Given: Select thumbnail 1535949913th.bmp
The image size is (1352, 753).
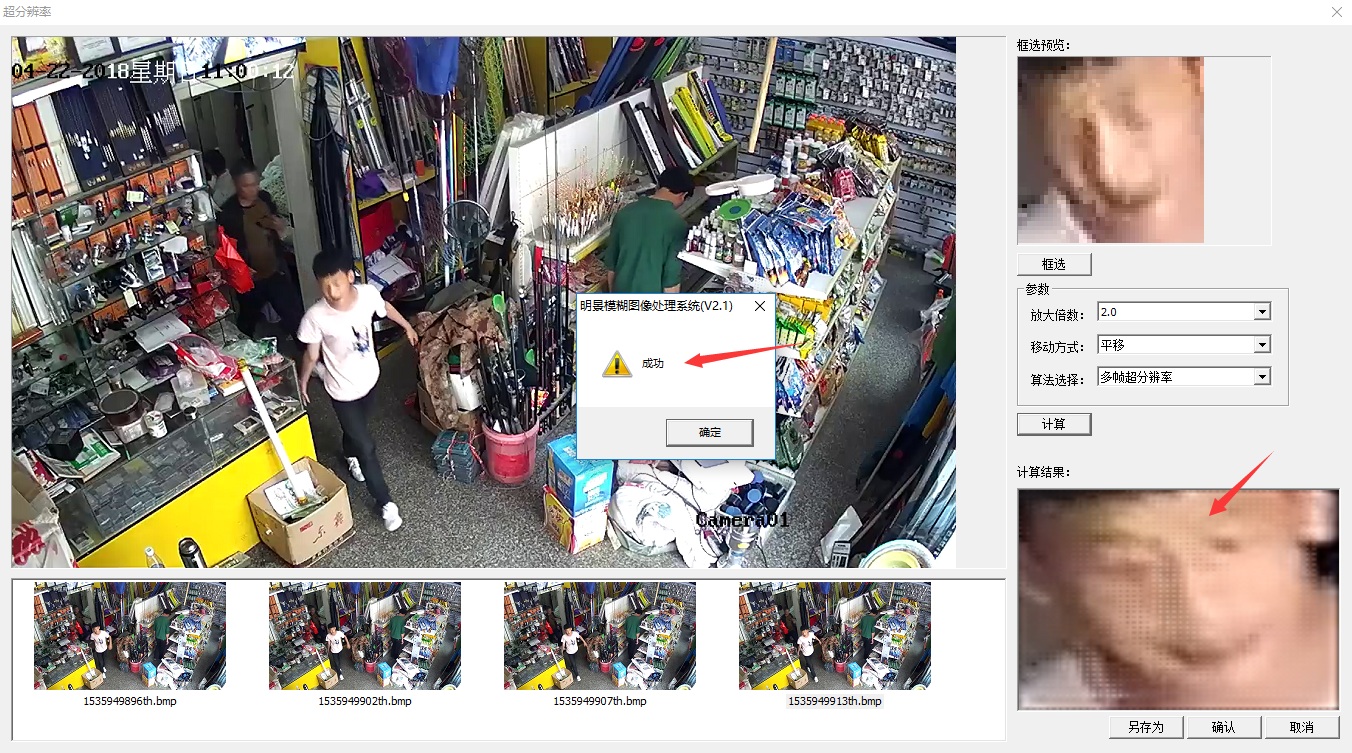Looking at the screenshot, I should [x=835, y=637].
